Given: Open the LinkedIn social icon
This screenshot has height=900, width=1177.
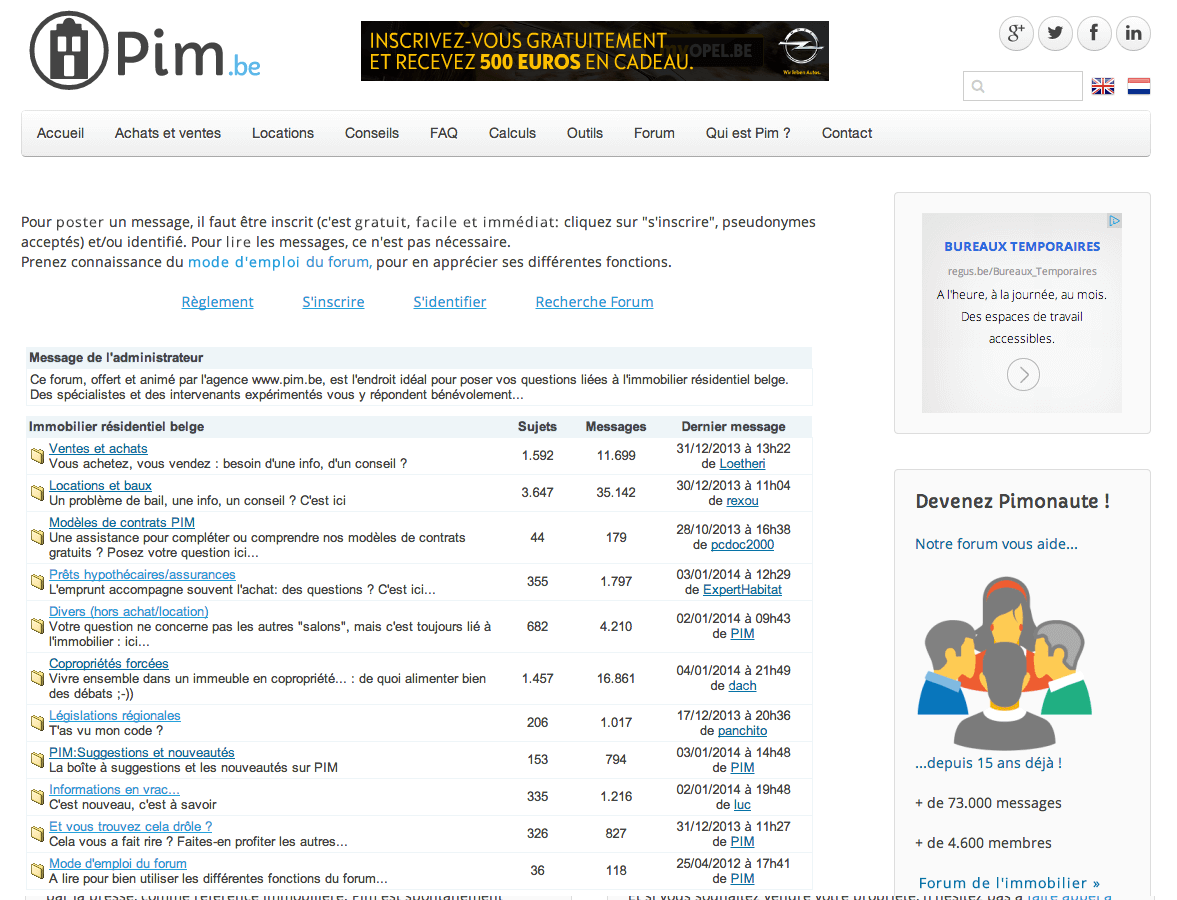Looking at the screenshot, I should click(x=1133, y=34).
